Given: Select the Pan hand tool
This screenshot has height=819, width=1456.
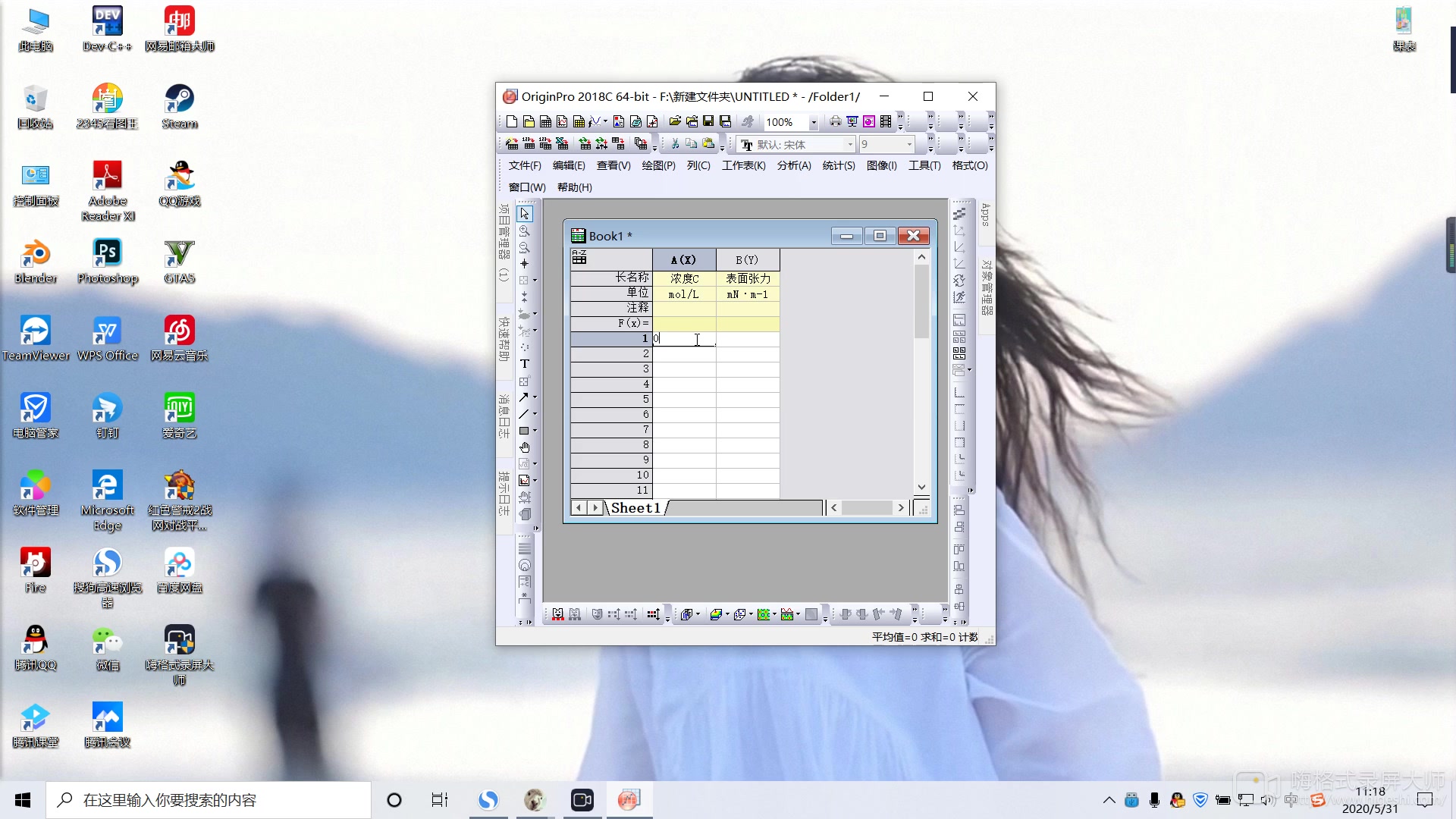Looking at the screenshot, I should point(524,447).
